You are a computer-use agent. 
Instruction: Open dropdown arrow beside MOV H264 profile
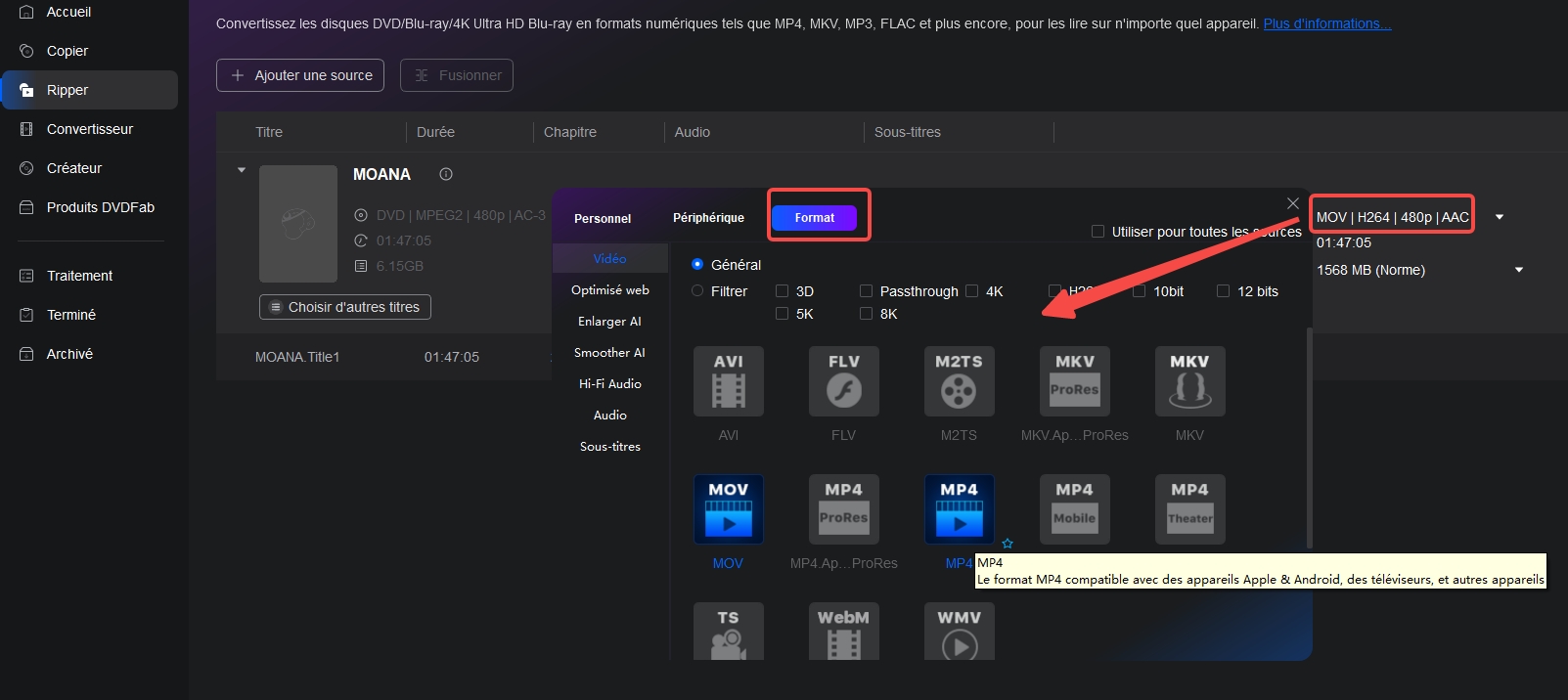click(x=1500, y=217)
